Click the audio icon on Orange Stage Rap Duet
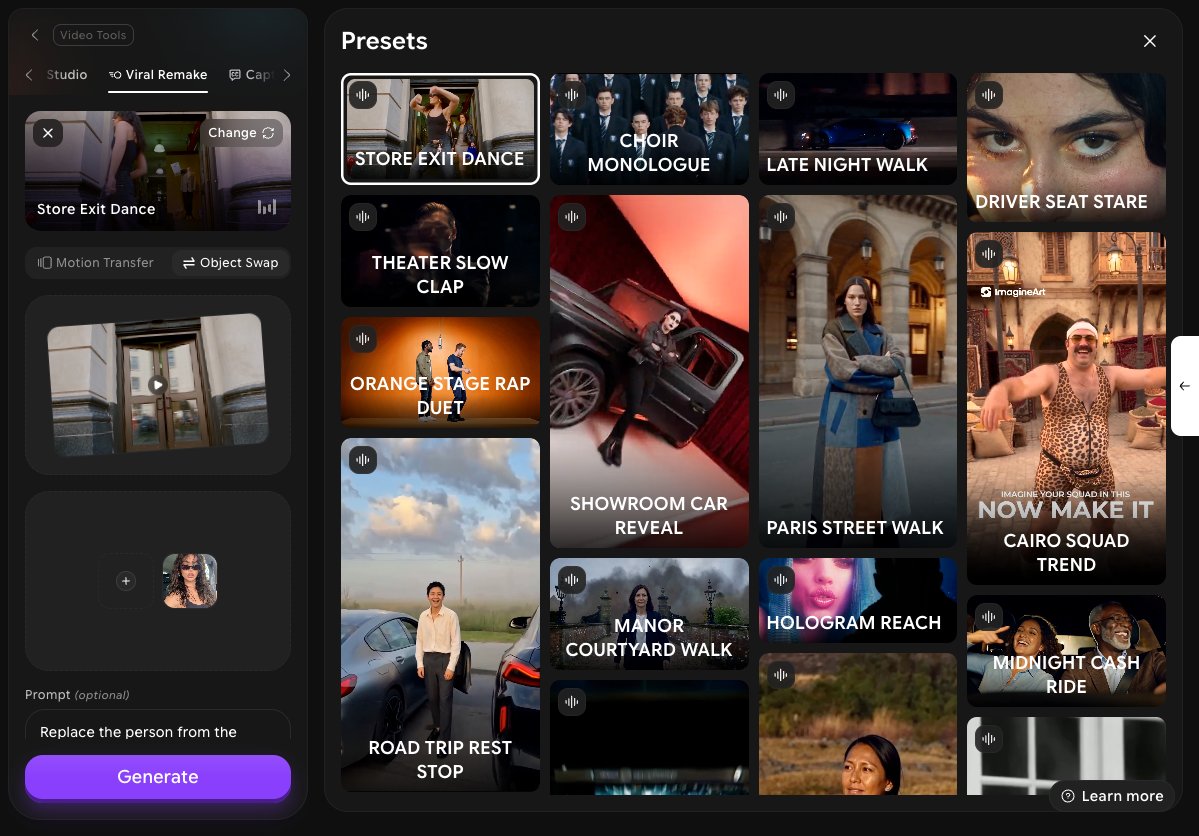Image resolution: width=1199 pixels, height=836 pixels. tap(362, 339)
